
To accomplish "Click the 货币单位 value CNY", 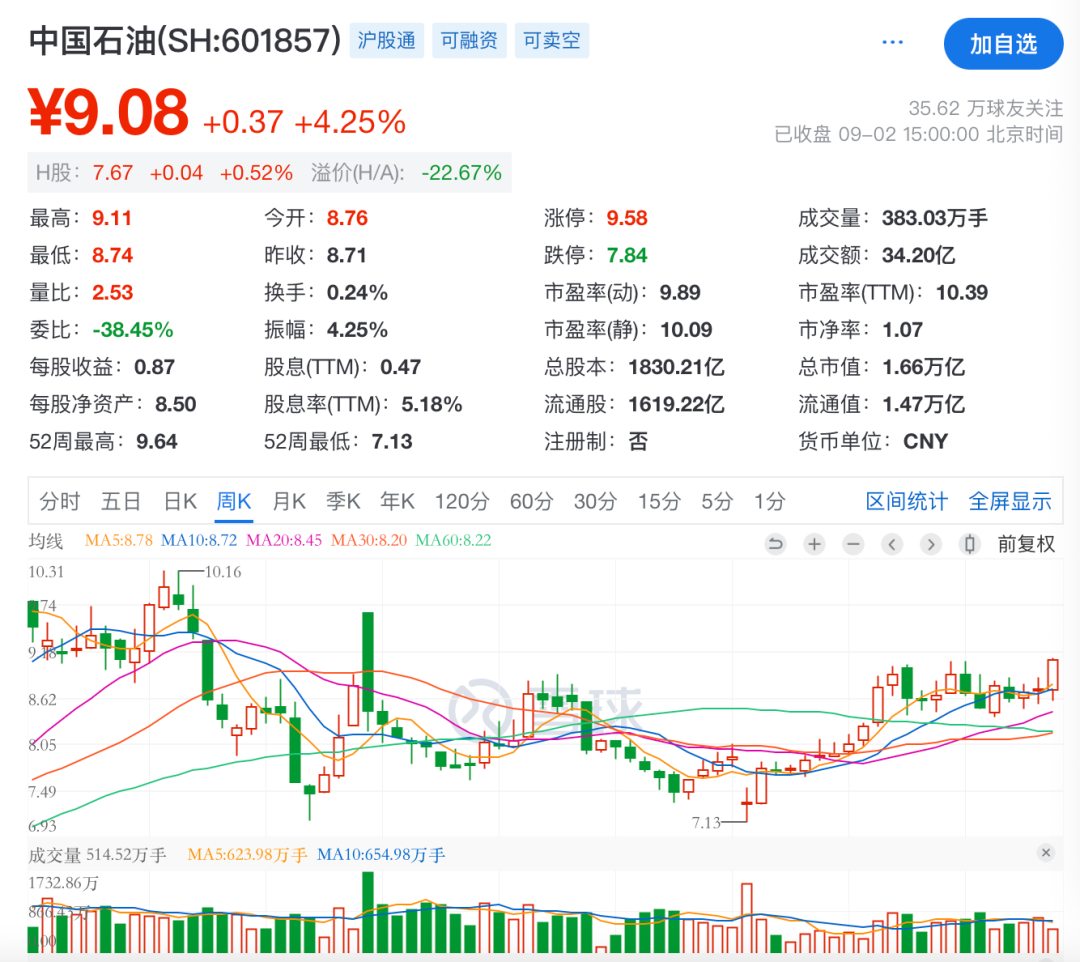I will coord(926,441).
